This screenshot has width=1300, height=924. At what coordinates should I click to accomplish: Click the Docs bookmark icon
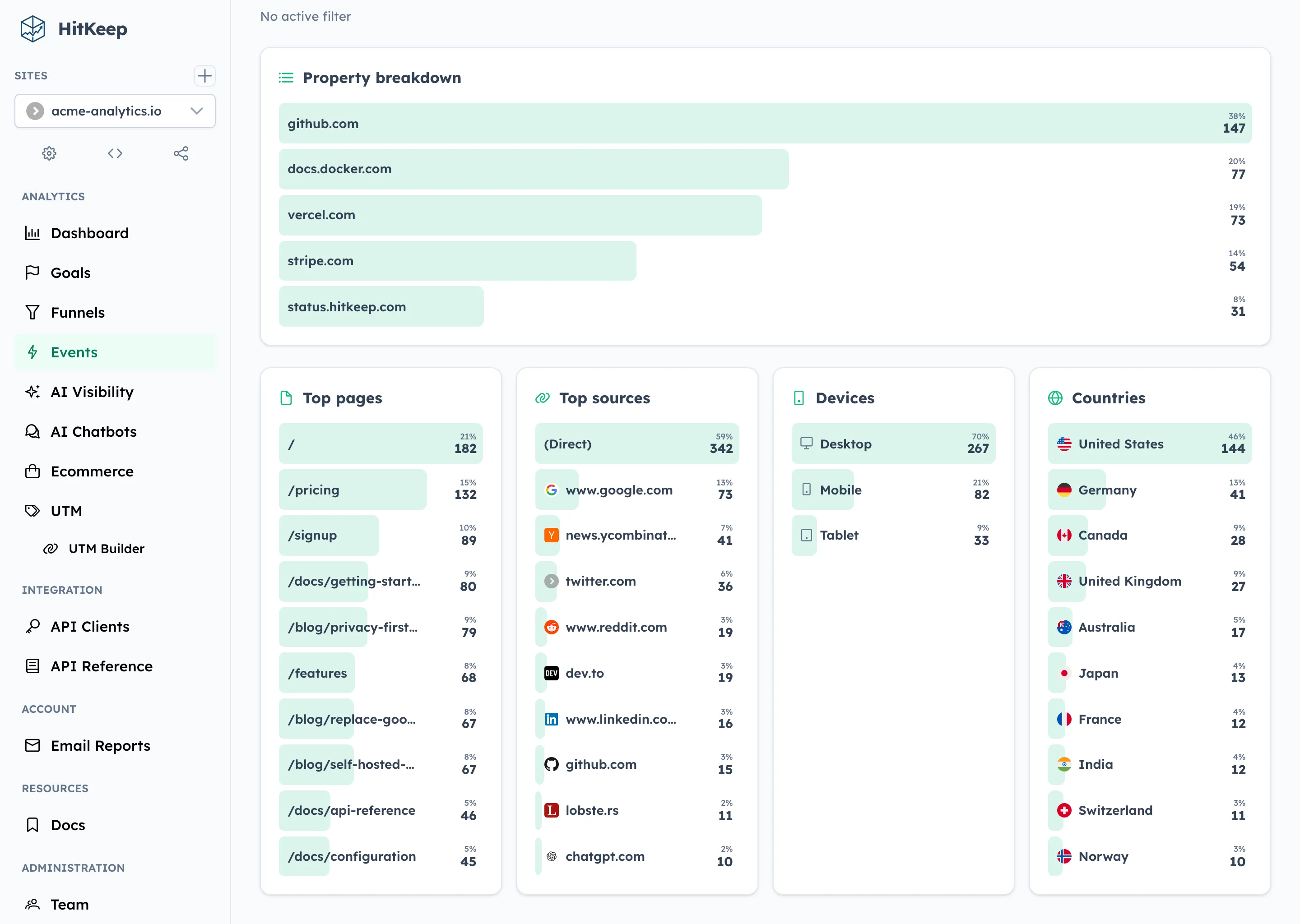point(32,824)
